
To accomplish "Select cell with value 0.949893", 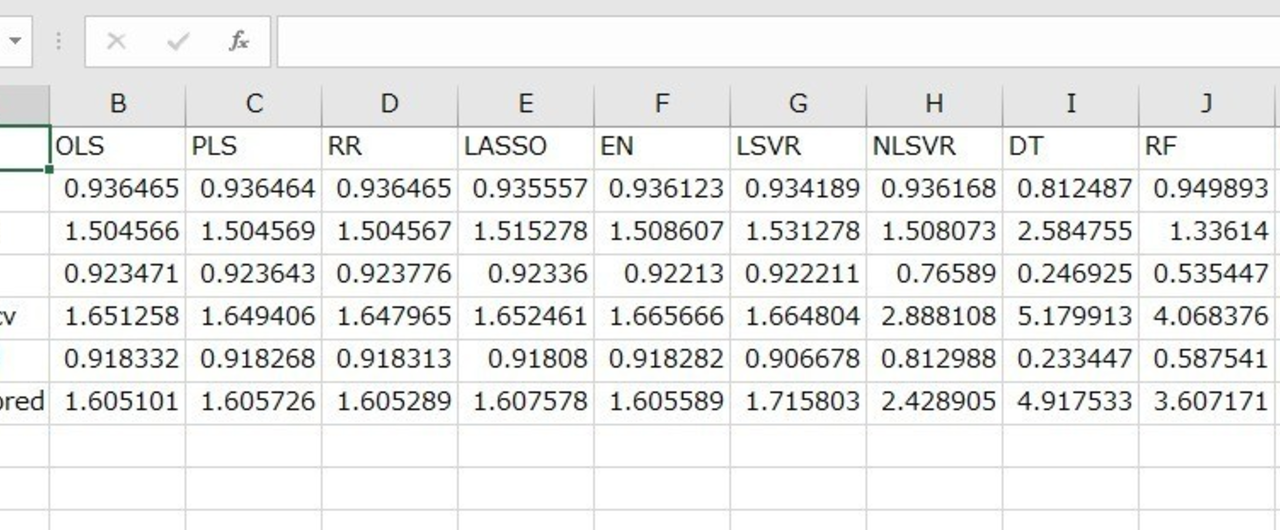I will point(1207,189).
